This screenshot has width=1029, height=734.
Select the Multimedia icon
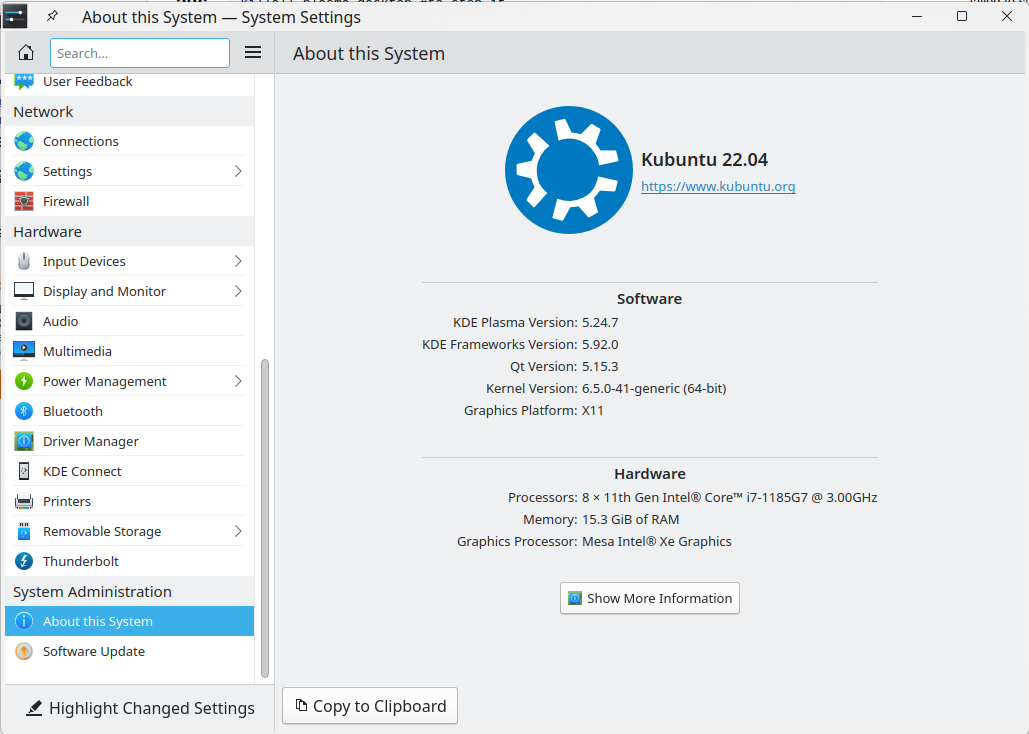point(24,351)
